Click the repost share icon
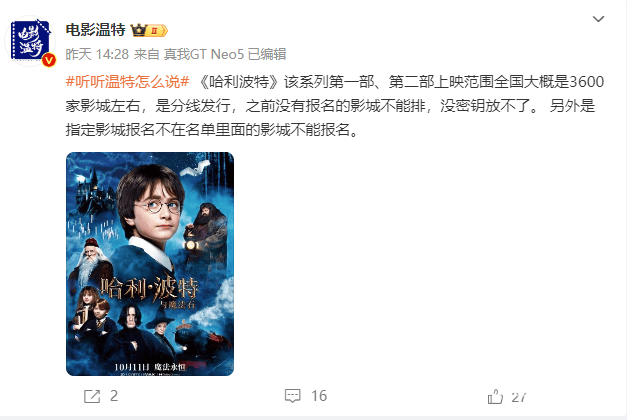This screenshot has height=420, width=627. [92, 396]
